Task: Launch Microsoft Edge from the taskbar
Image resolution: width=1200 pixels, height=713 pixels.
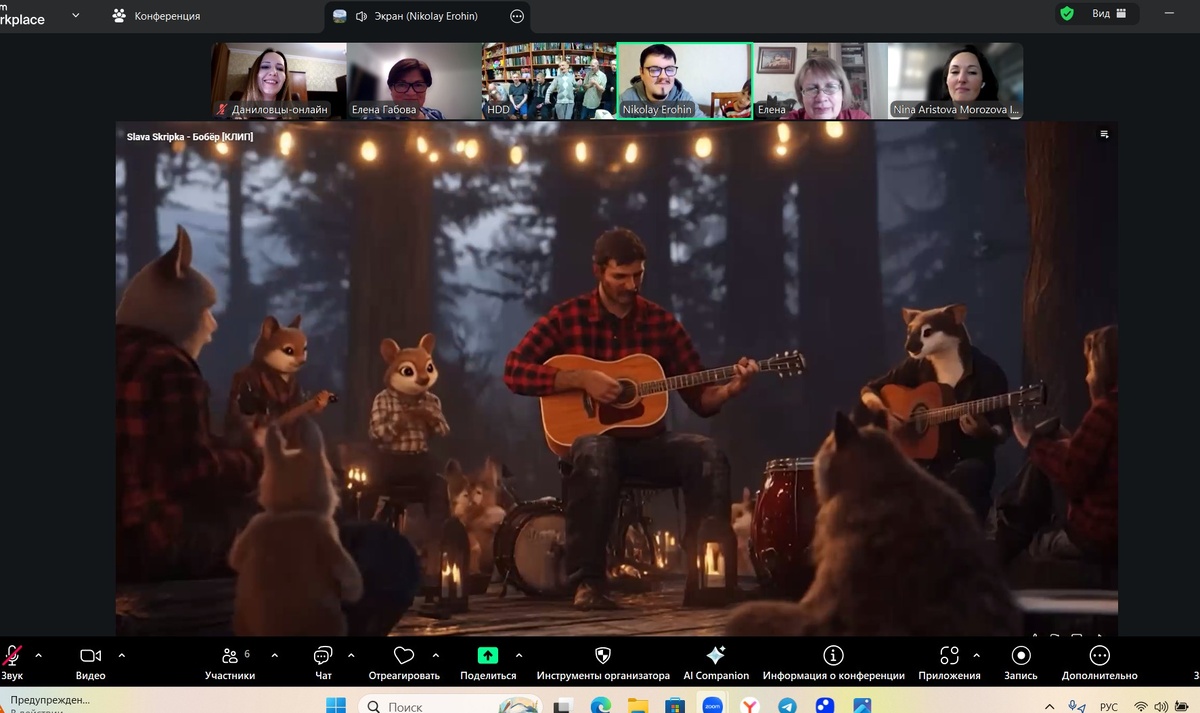Action: pos(600,705)
